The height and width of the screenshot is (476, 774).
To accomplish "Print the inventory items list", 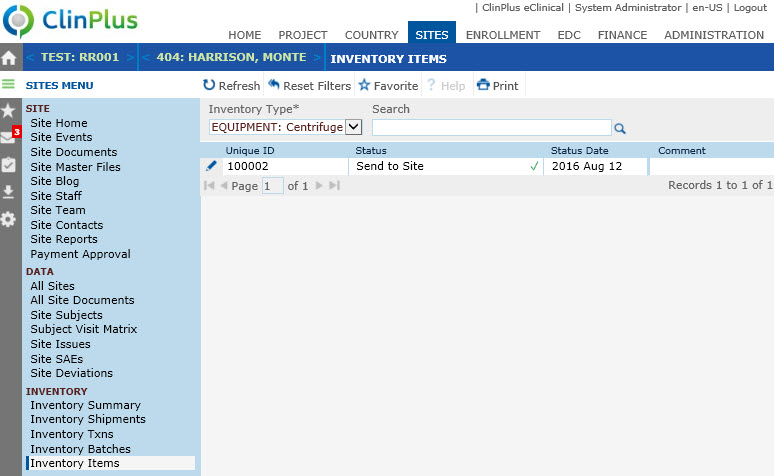I will pyautogui.click(x=497, y=86).
